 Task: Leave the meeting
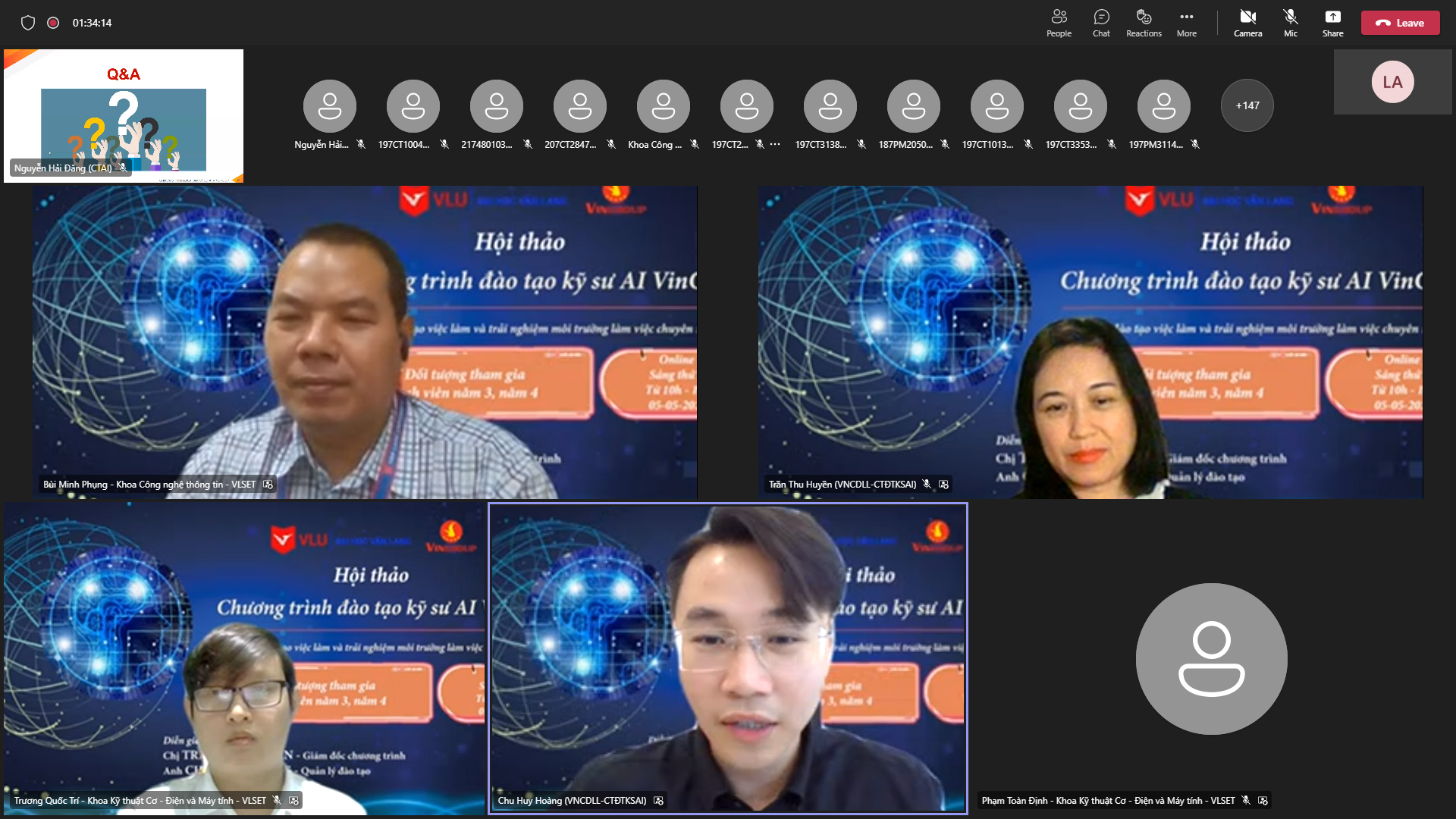(1400, 23)
